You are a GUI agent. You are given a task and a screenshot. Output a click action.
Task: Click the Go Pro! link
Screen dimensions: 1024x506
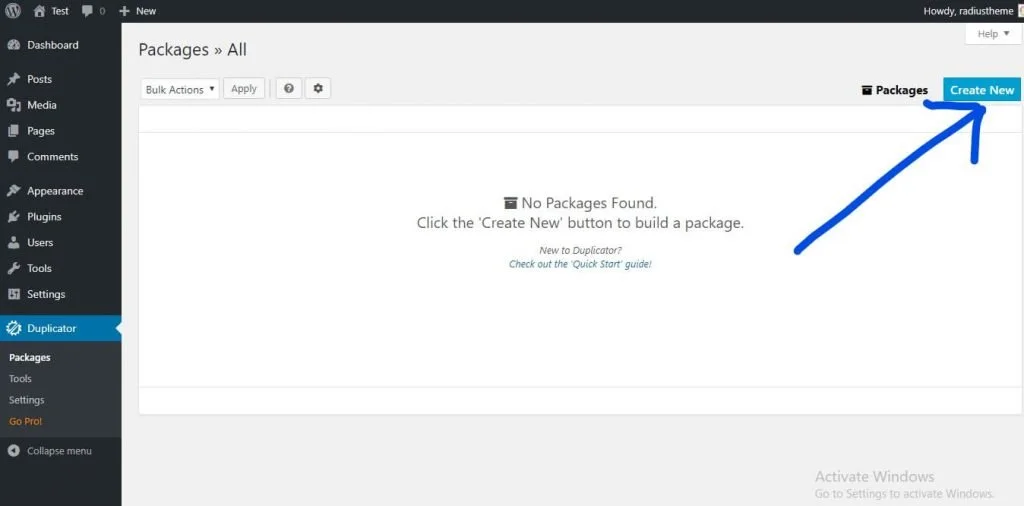[x=25, y=422]
